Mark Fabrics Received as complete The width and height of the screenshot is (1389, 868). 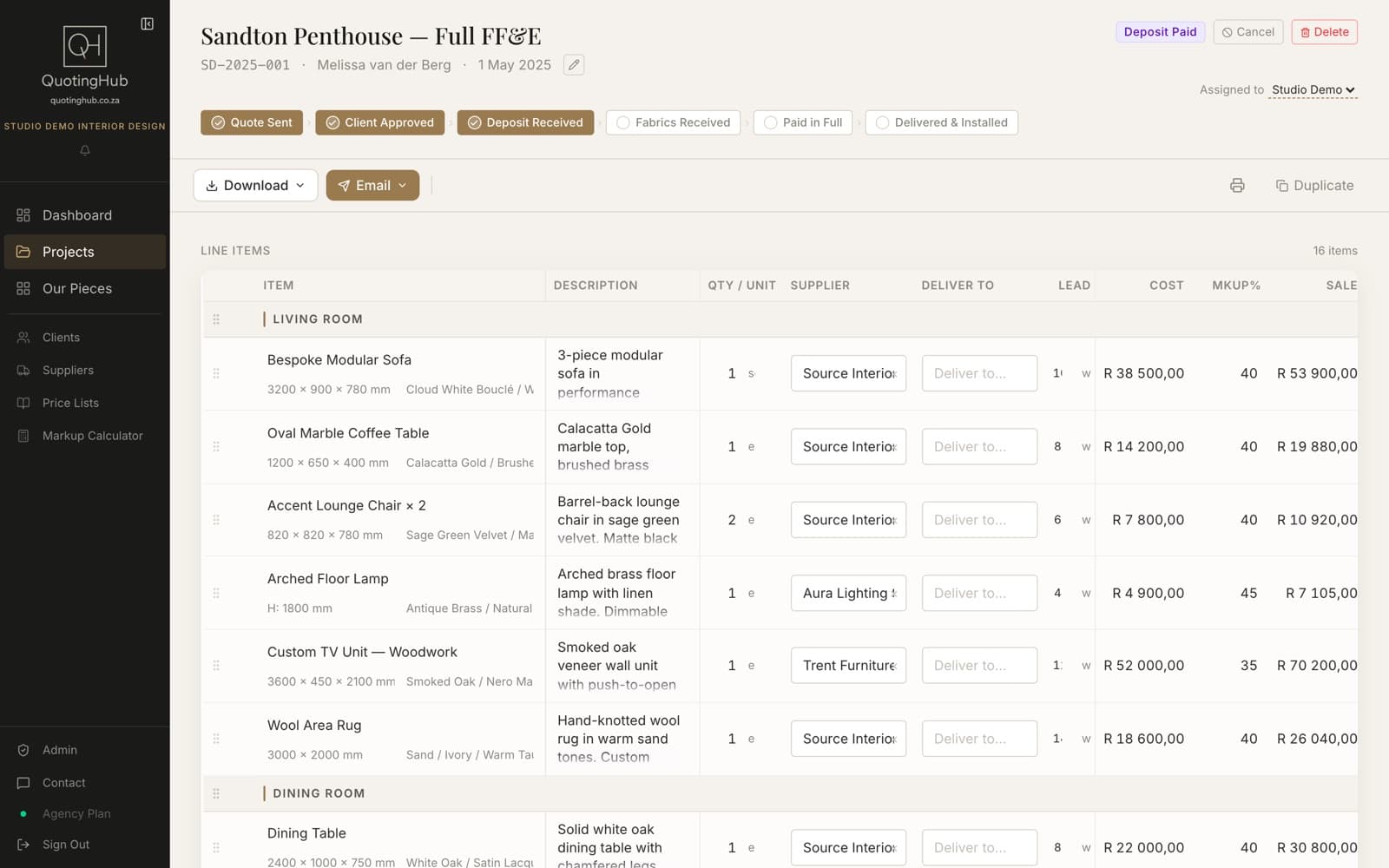click(x=673, y=122)
